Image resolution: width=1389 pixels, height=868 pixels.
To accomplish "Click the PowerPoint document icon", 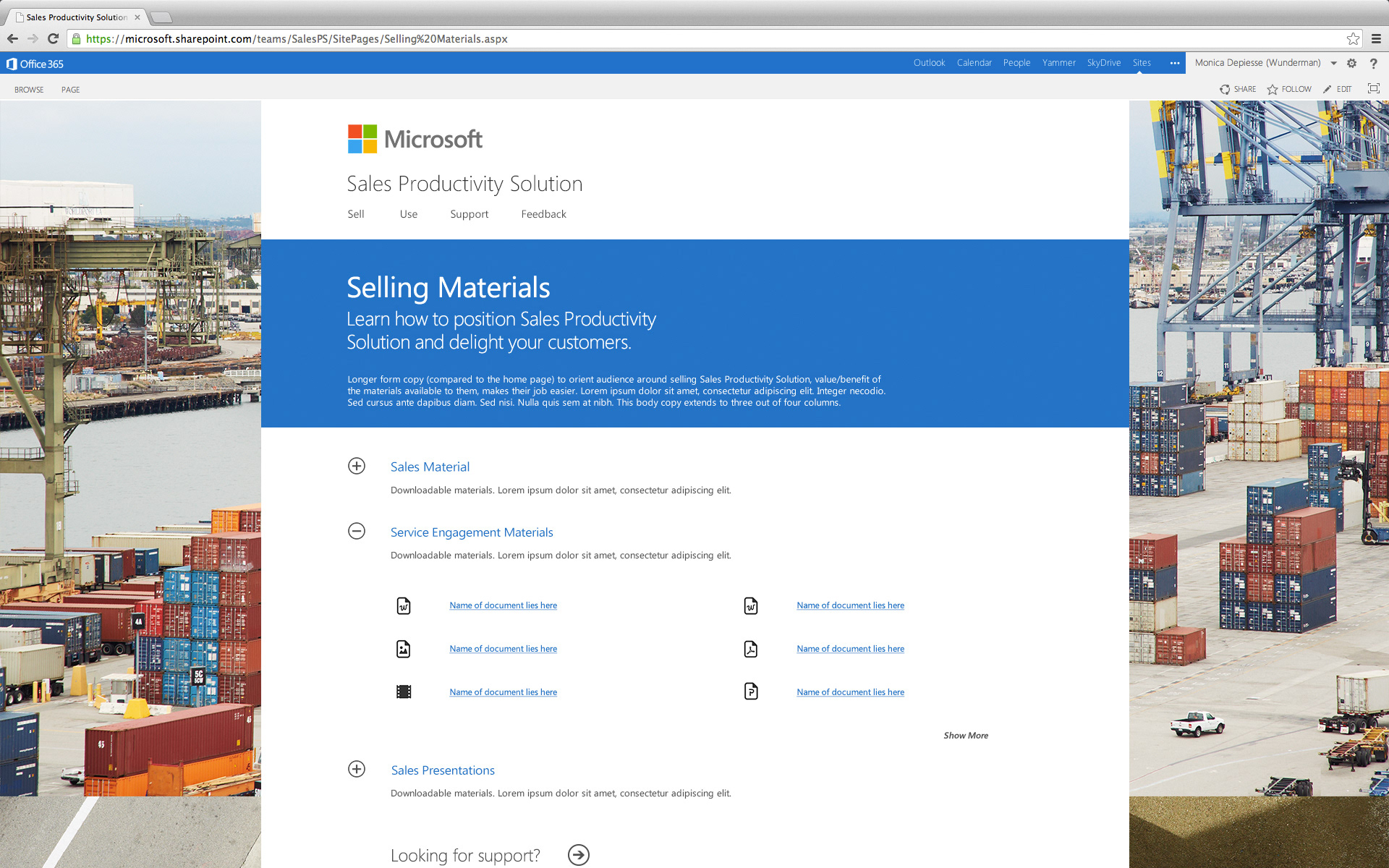I will (x=751, y=692).
